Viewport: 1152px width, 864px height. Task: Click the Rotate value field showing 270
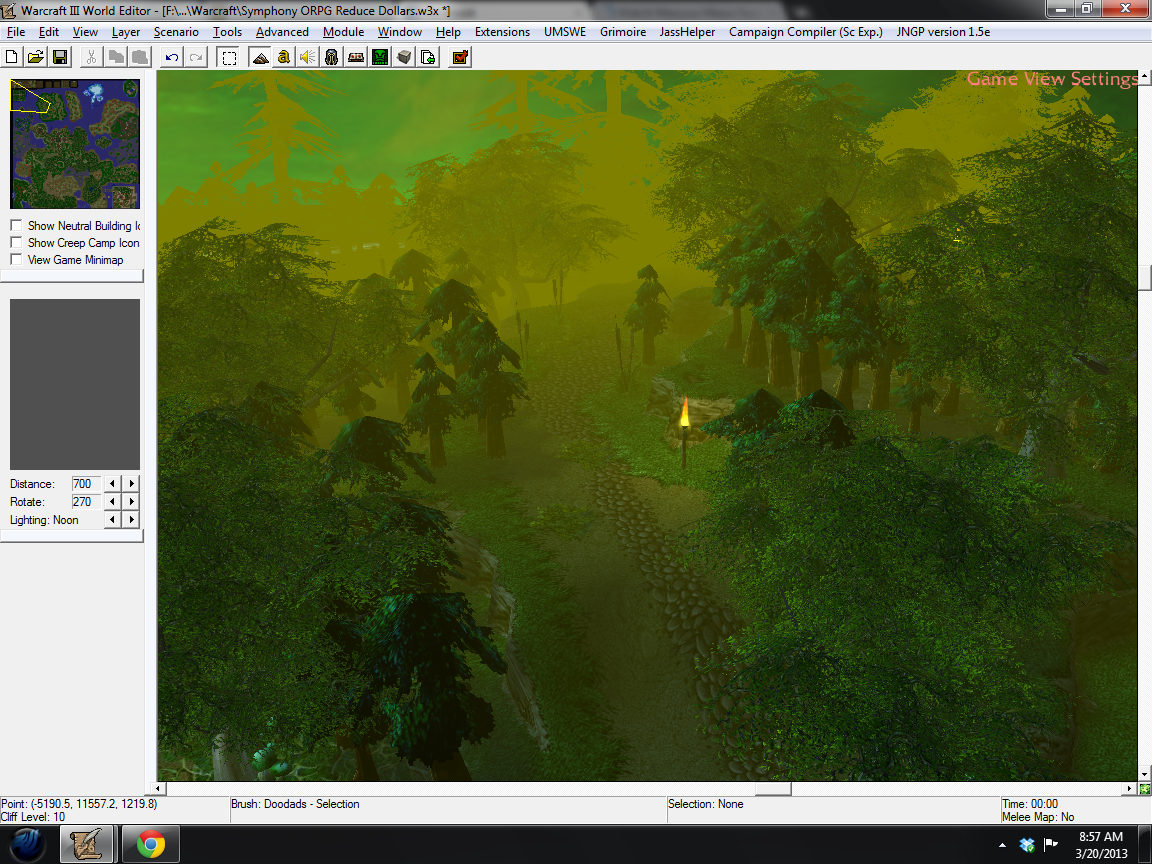(x=86, y=502)
